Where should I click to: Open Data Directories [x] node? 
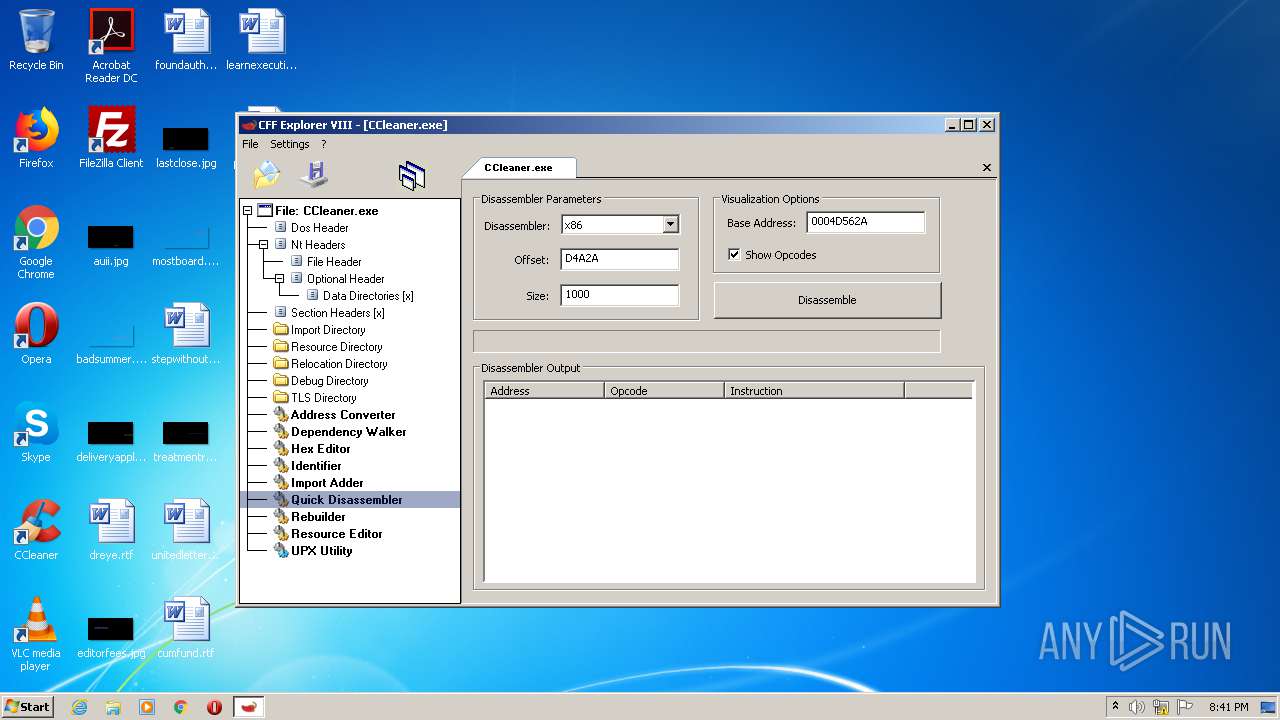pos(368,296)
